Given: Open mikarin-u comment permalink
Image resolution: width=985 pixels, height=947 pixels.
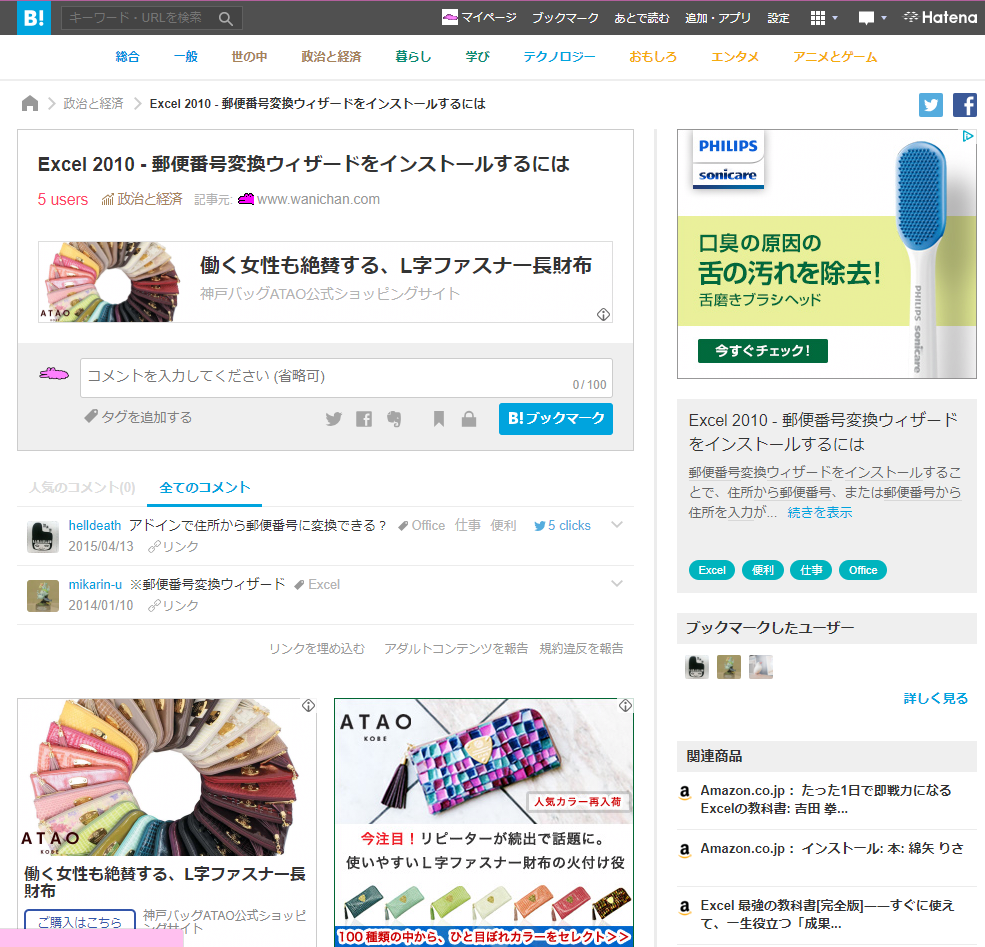Looking at the screenshot, I should [x=173, y=605].
